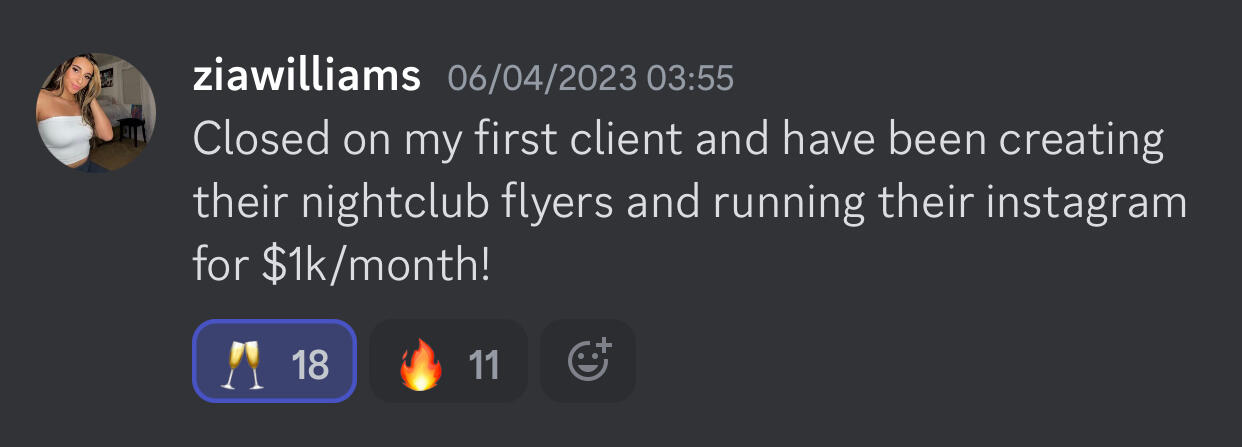Click the add reaction smiley icon
The height and width of the screenshot is (447, 1242).
[x=588, y=361]
